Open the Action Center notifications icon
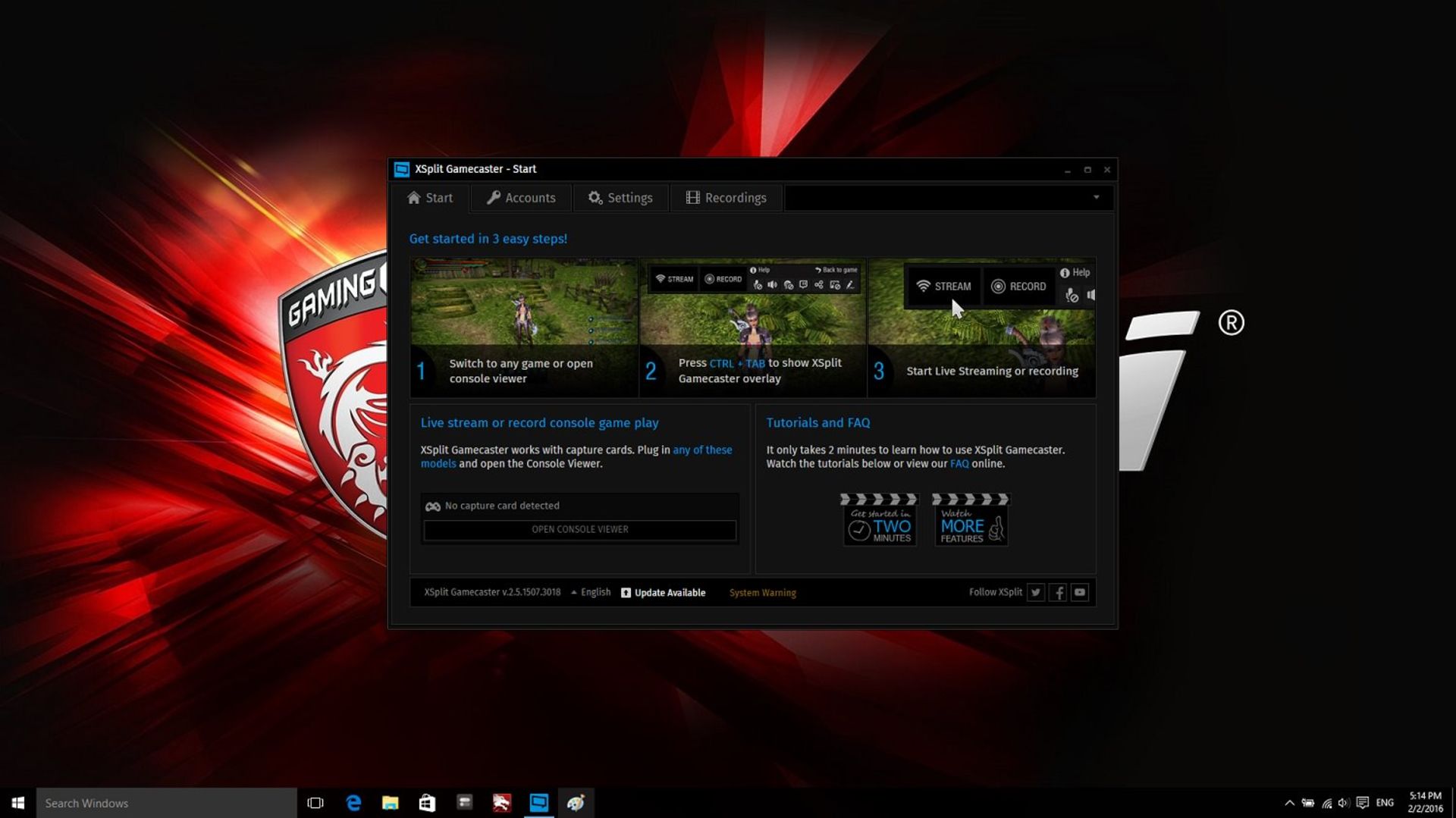 pyautogui.click(x=1363, y=803)
